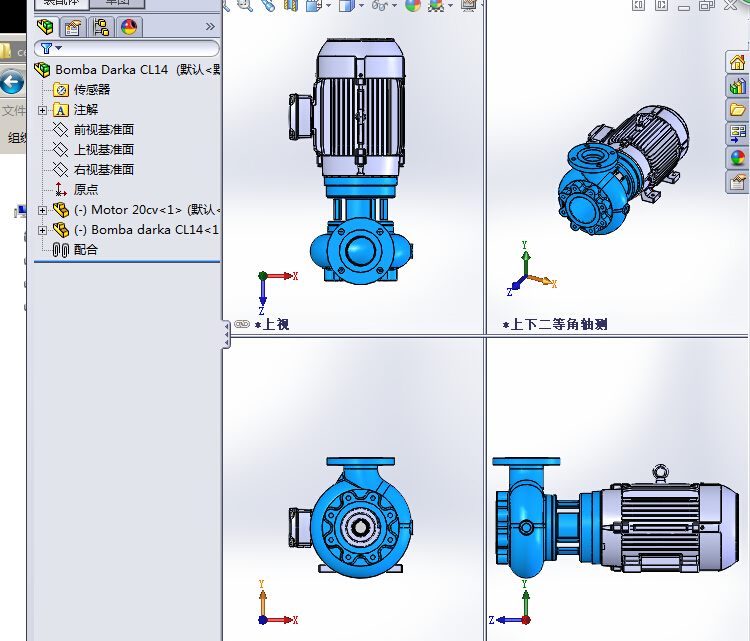Open SolidWorks Resources home task pane
The width and height of the screenshot is (750, 641).
pyautogui.click(x=737, y=62)
